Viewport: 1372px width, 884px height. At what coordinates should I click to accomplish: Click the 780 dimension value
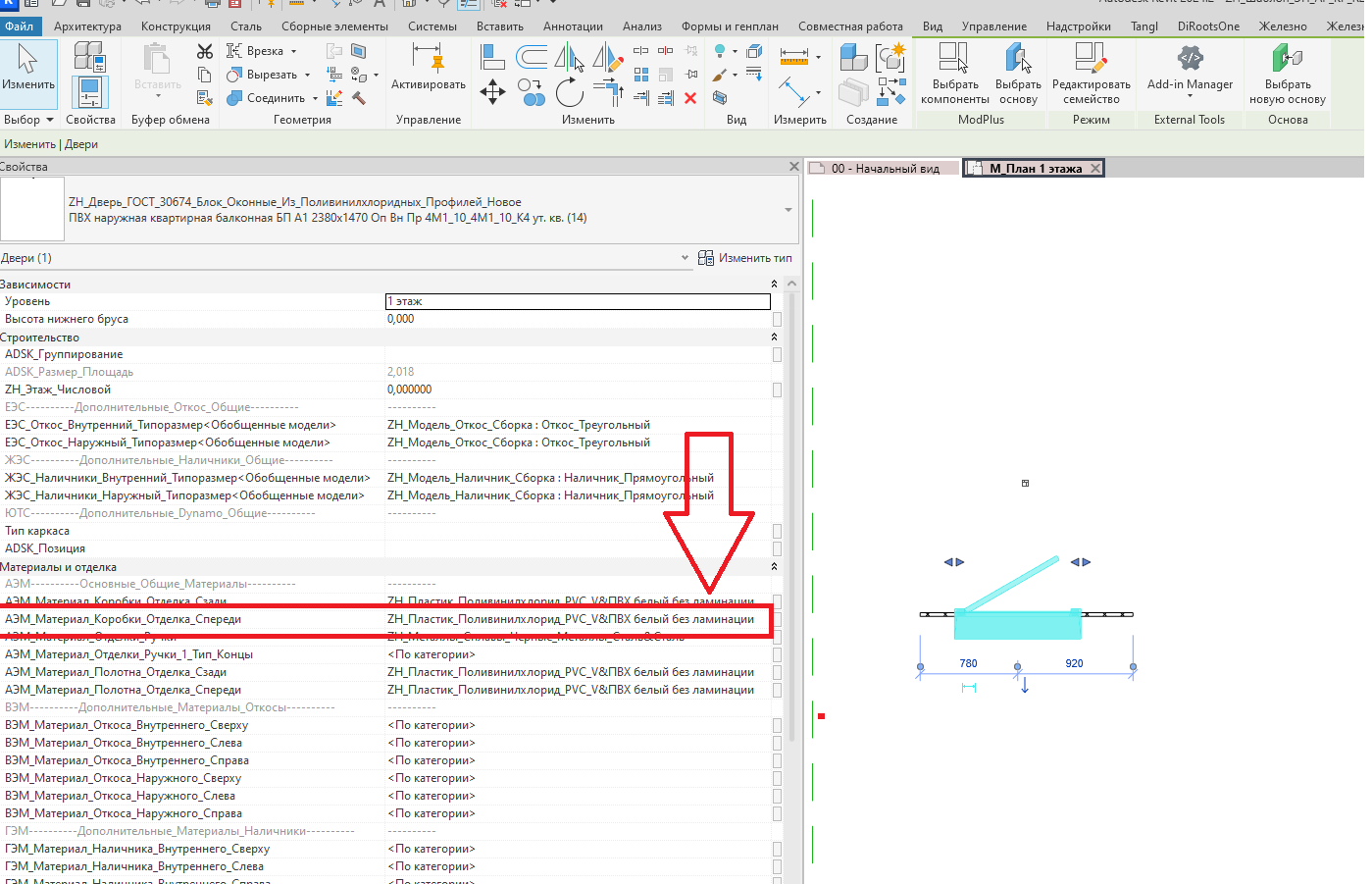pos(968,663)
